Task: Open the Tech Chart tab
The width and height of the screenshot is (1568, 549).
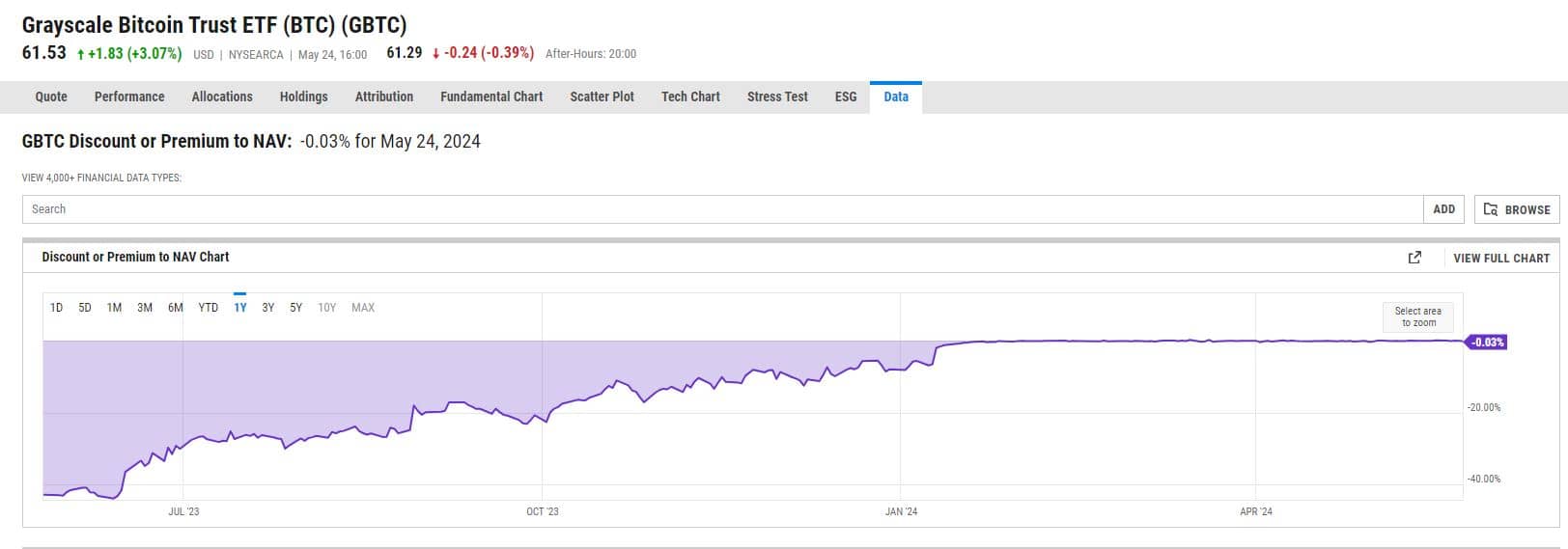Action: coord(690,96)
